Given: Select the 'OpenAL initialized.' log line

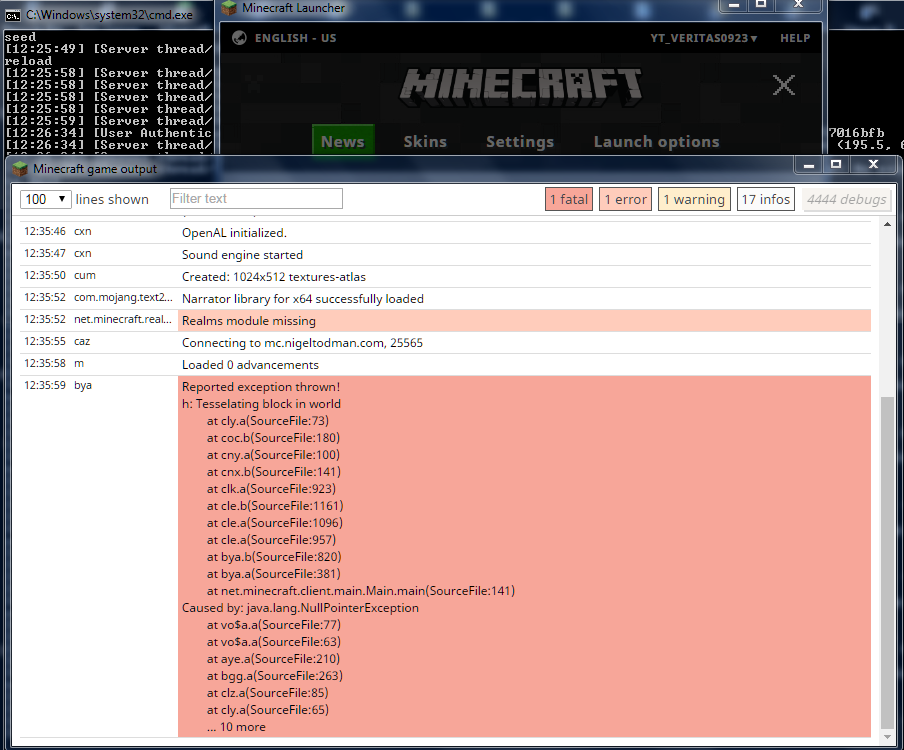Looking at the screenshot, I should 445,232.
